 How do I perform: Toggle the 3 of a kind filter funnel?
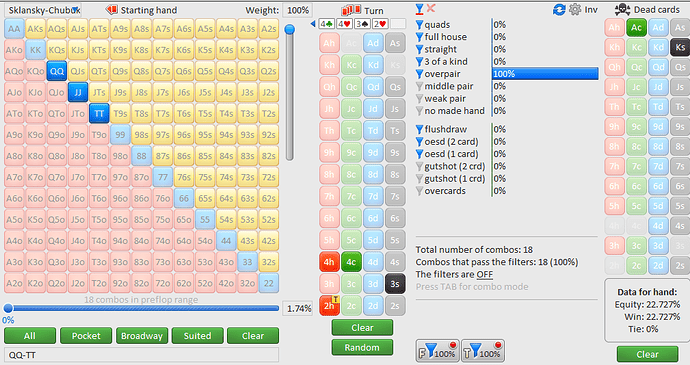(x=419, y=62)
